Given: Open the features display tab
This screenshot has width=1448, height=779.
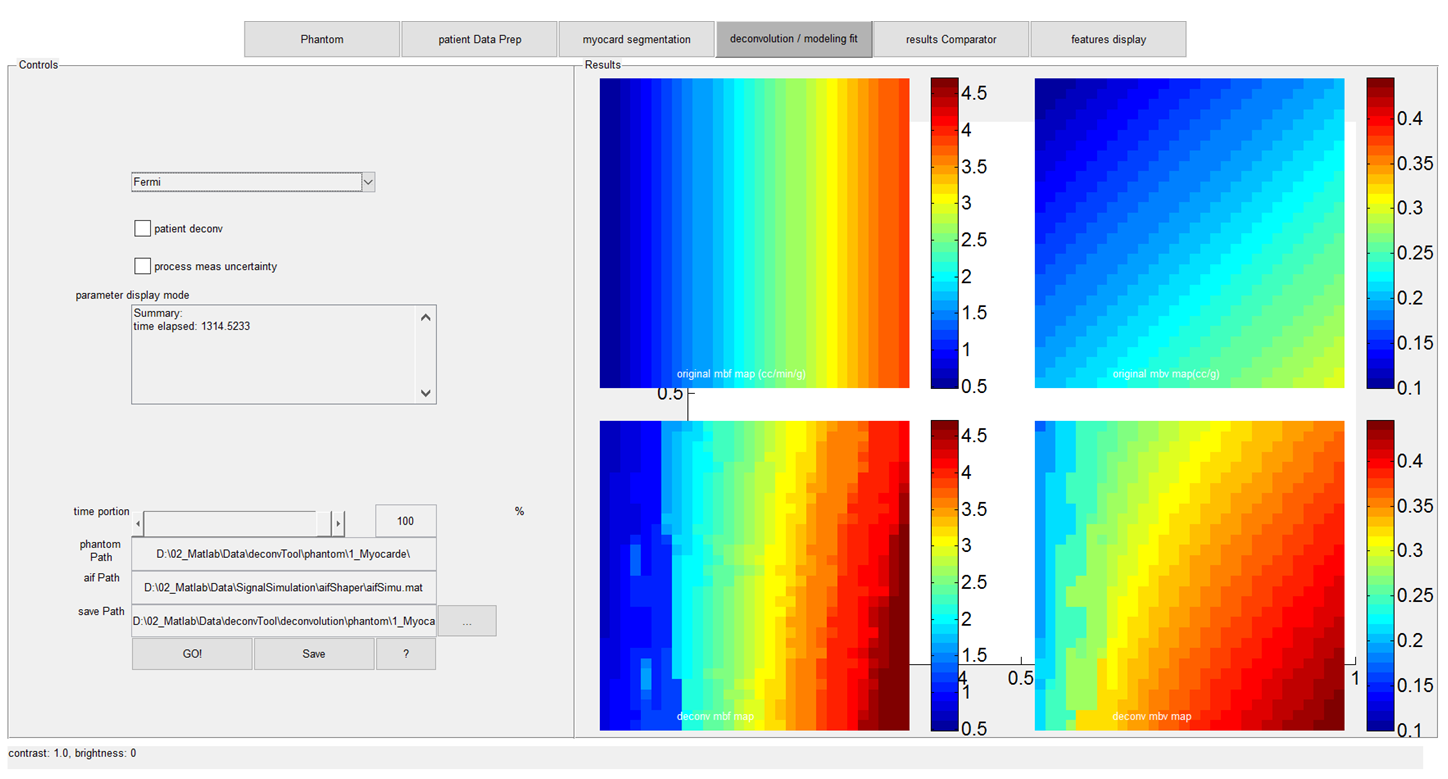Looking at the screenshot, I should pyautogui.click(x=1108, y=39).
